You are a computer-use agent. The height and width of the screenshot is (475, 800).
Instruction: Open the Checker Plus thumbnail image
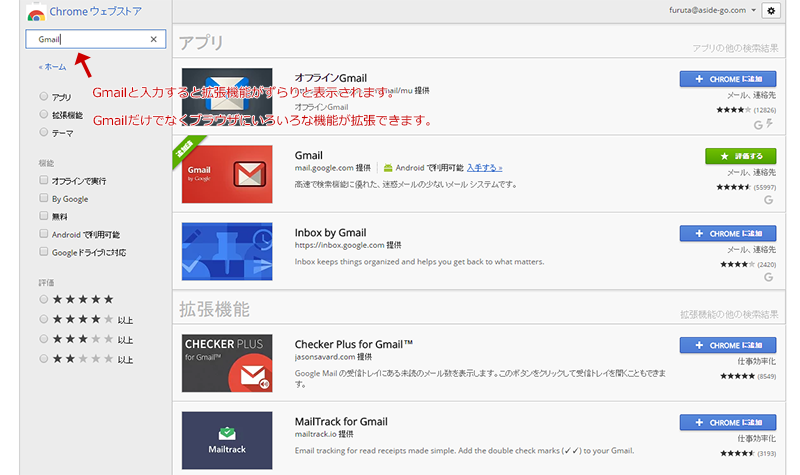(227, 363)
